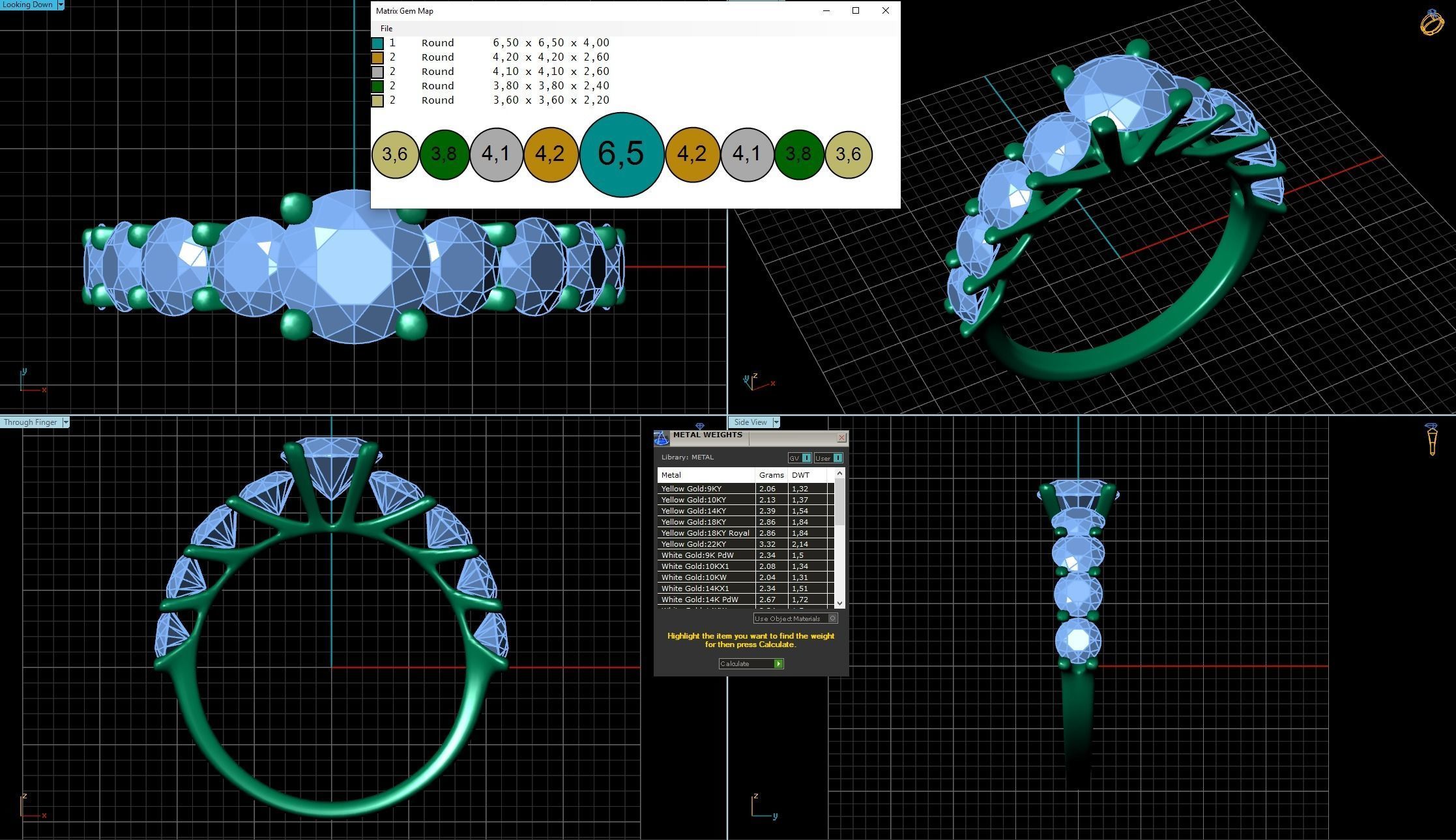Select the White Gold:14KX1 row
The image size is (1456, 840).
746,588
